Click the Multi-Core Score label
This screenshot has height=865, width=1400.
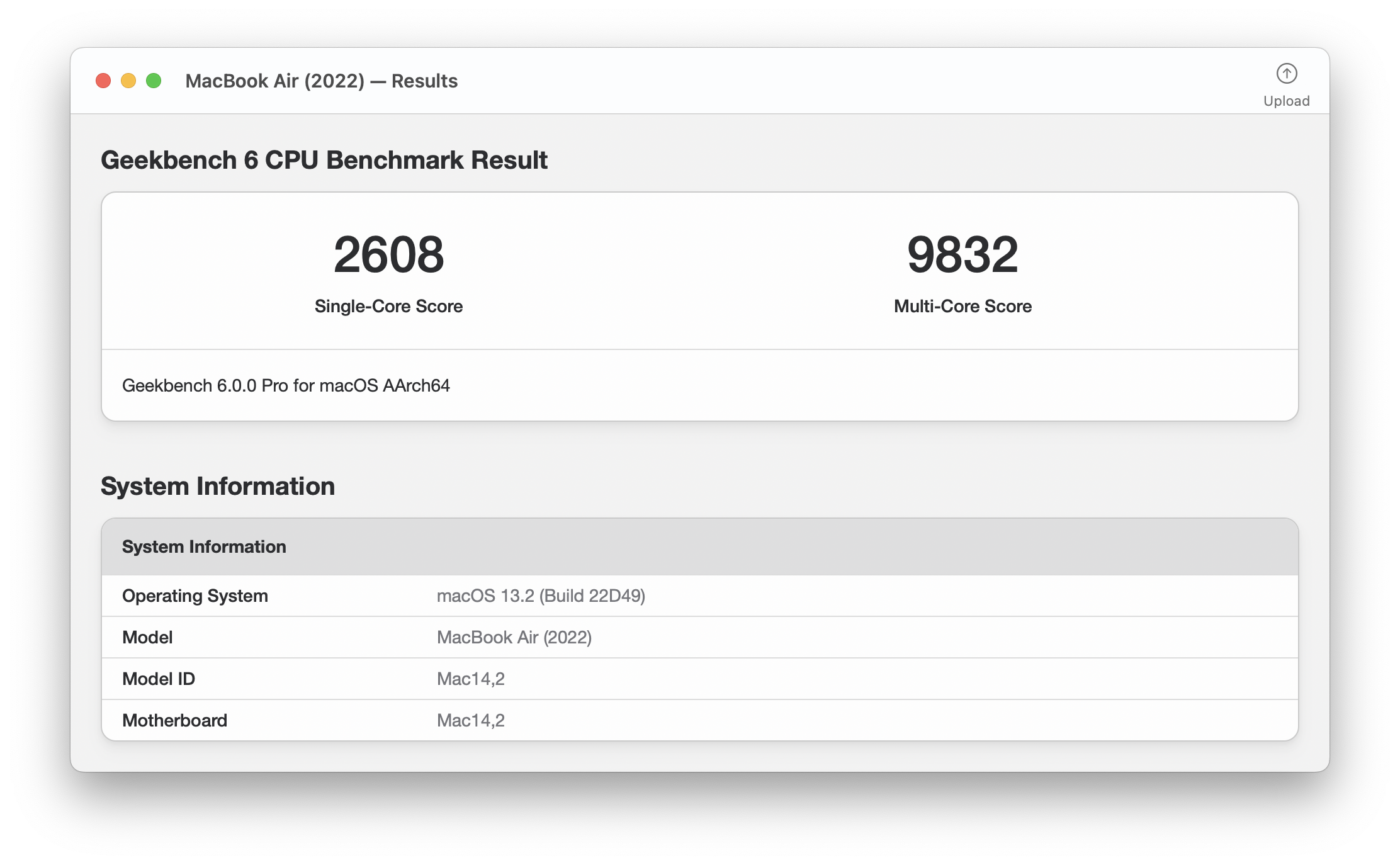tap(962, 306)
